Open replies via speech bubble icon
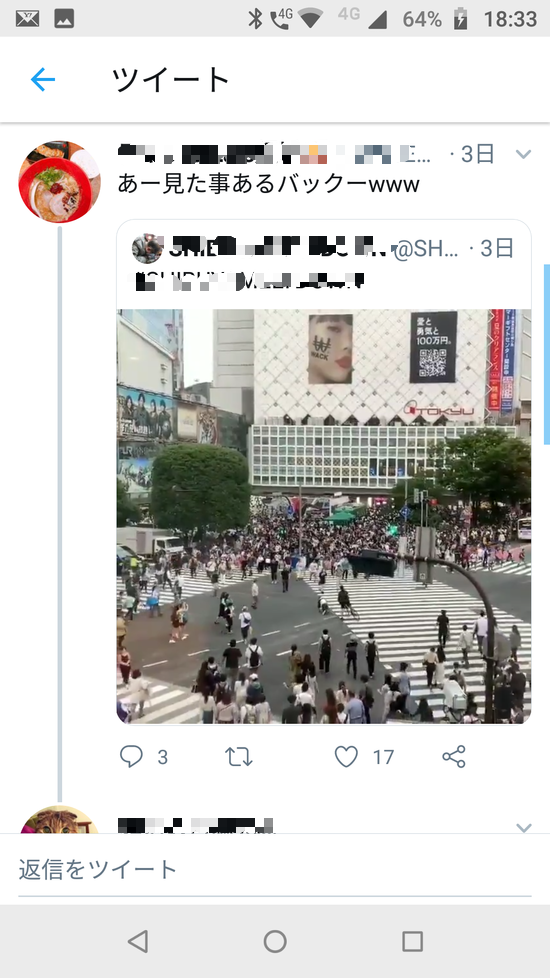The width and height of the screenshot is (550, 978). point(132,757)
